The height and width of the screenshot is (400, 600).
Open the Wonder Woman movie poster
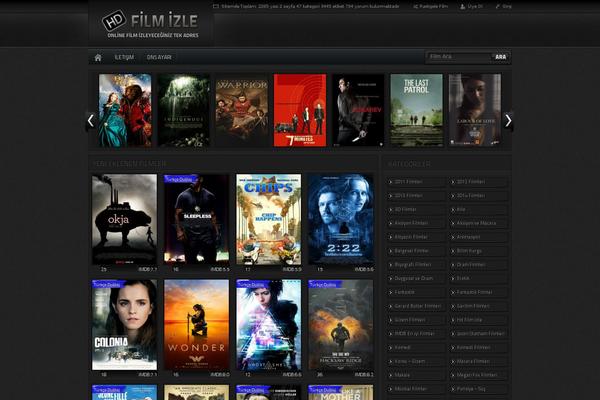(x=197, y=325)
